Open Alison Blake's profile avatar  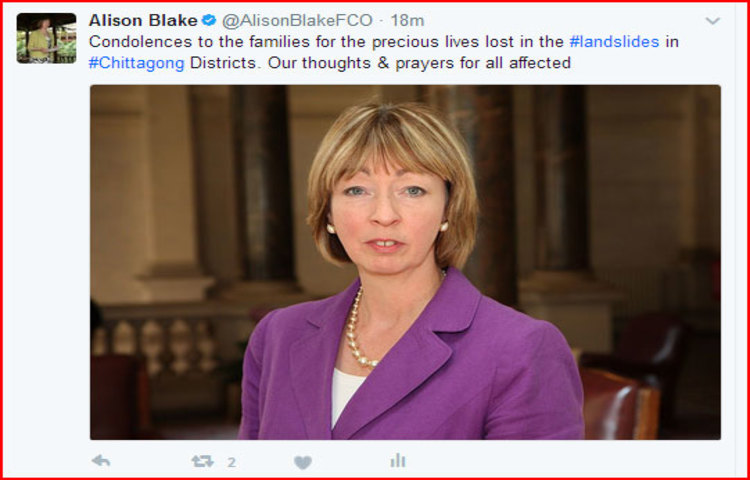click(46, 38)
